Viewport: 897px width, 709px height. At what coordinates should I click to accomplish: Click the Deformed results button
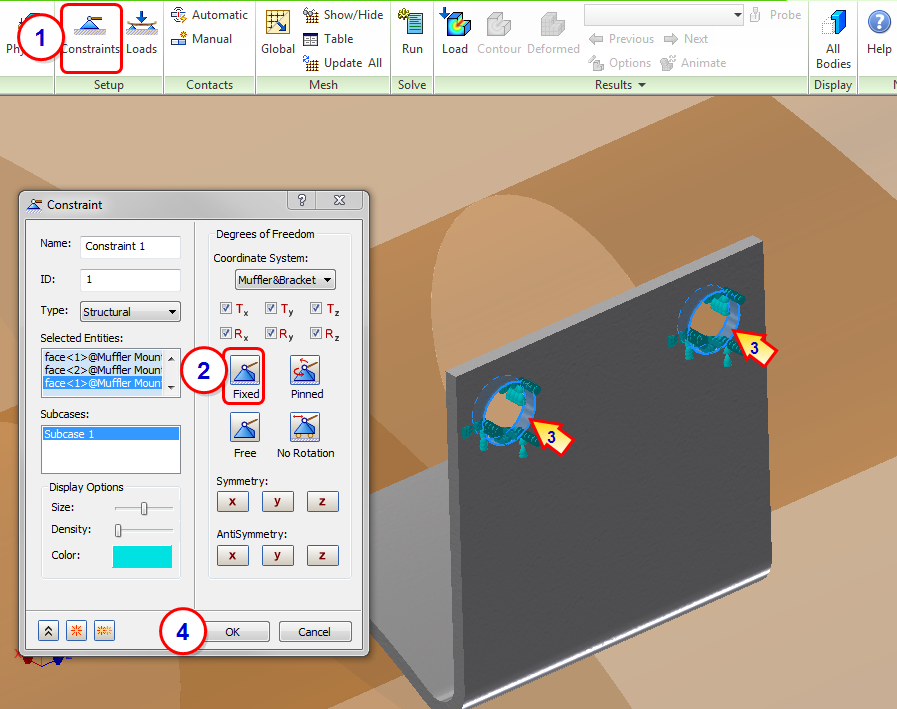point(553,33)
